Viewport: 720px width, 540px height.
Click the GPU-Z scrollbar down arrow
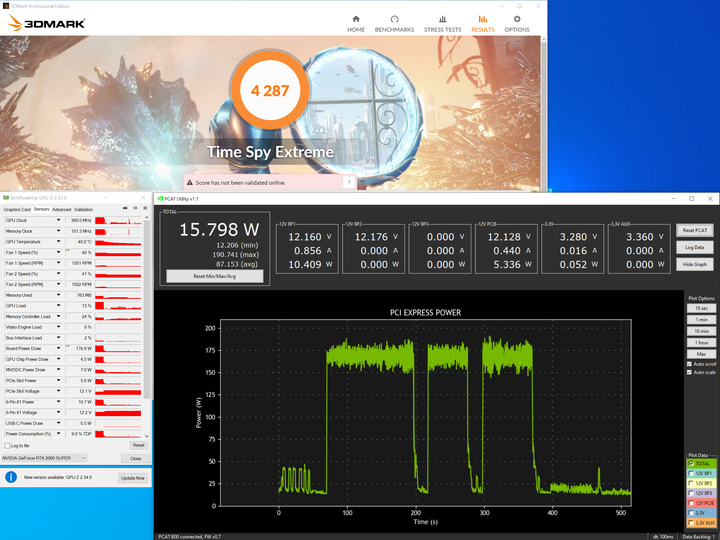(147, 436)
